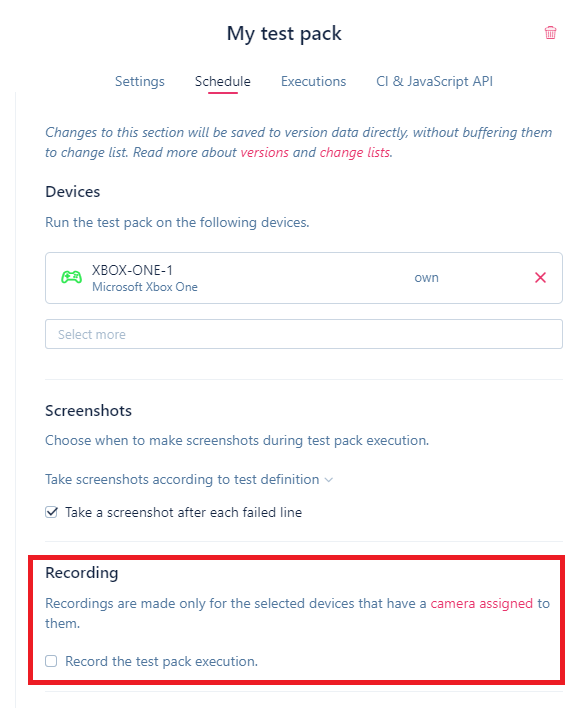Delete test pack with trash icon
Screen dimensions: 582x708
click(550, 33)
